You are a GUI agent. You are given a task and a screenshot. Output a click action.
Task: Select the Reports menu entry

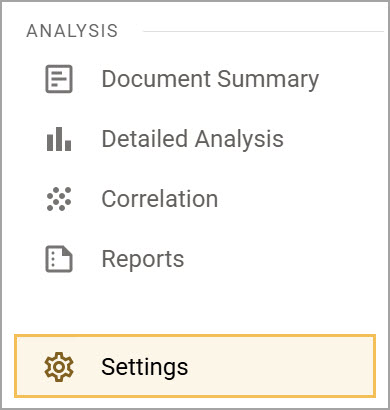point(195,259)
